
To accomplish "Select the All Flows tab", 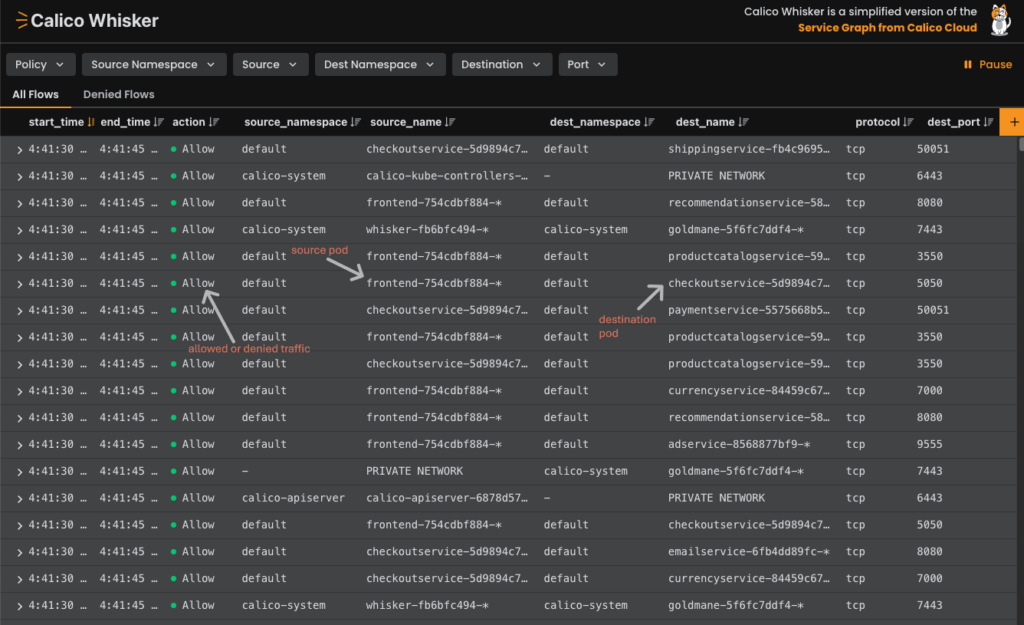I will [35, 94].
